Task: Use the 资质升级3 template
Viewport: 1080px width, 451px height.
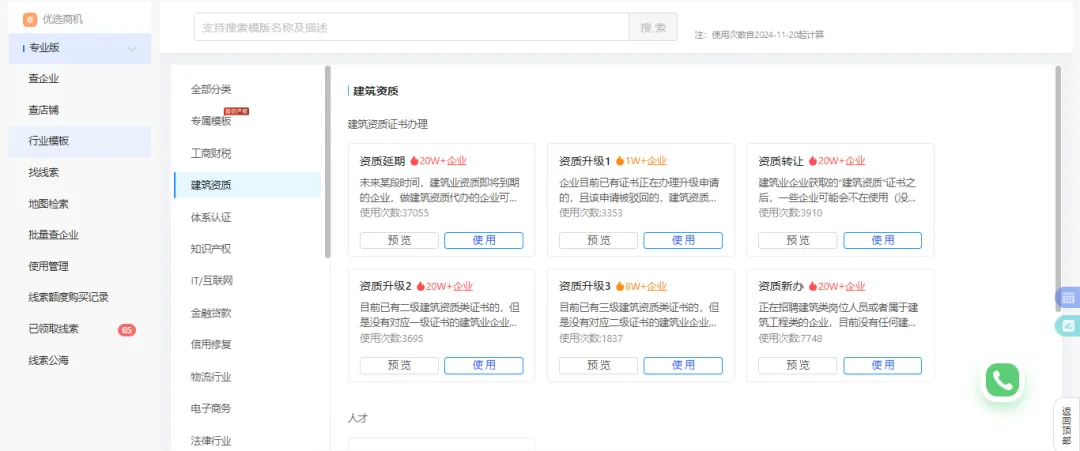Action: pos(683,366)
